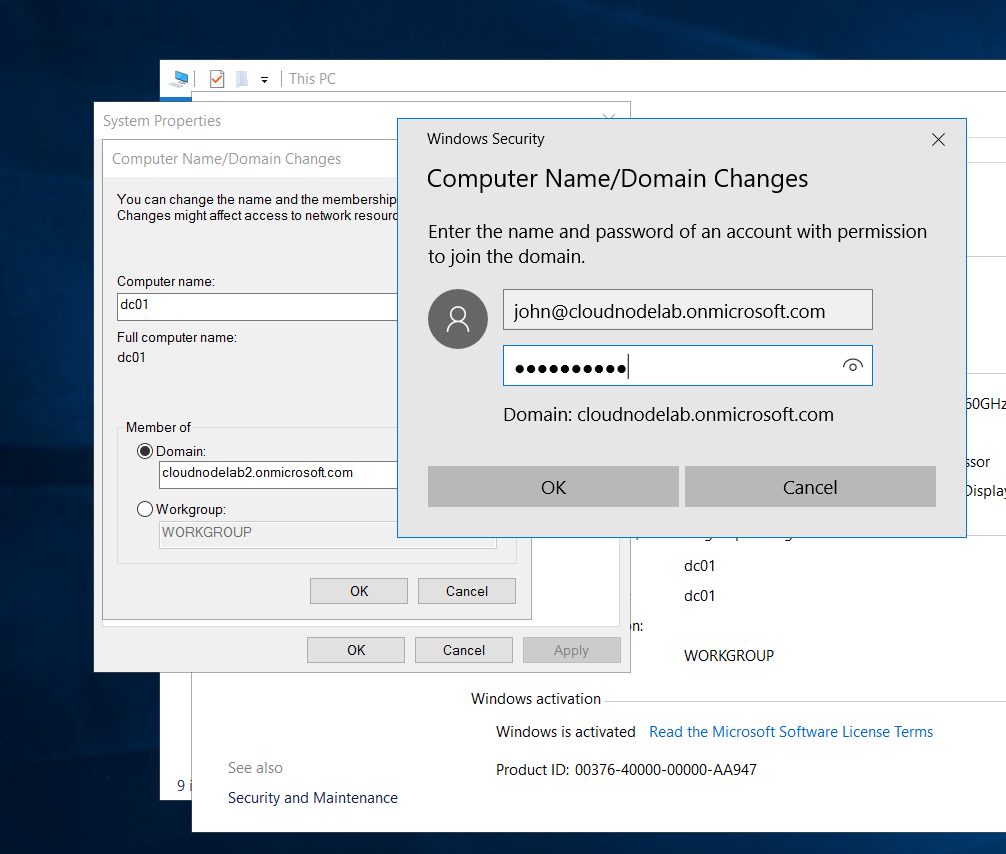Click OK at bottom of System Properties
This screenshot has height=854, width=1006.
(x=355, y=650)
